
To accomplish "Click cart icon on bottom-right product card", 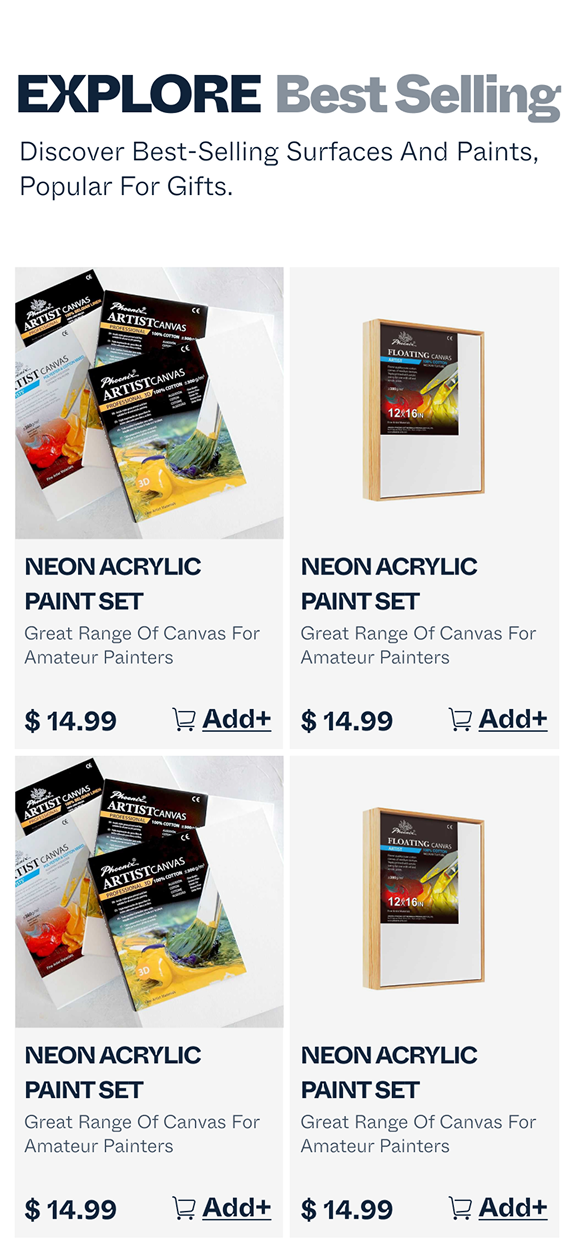I will tap(460, 1208).
